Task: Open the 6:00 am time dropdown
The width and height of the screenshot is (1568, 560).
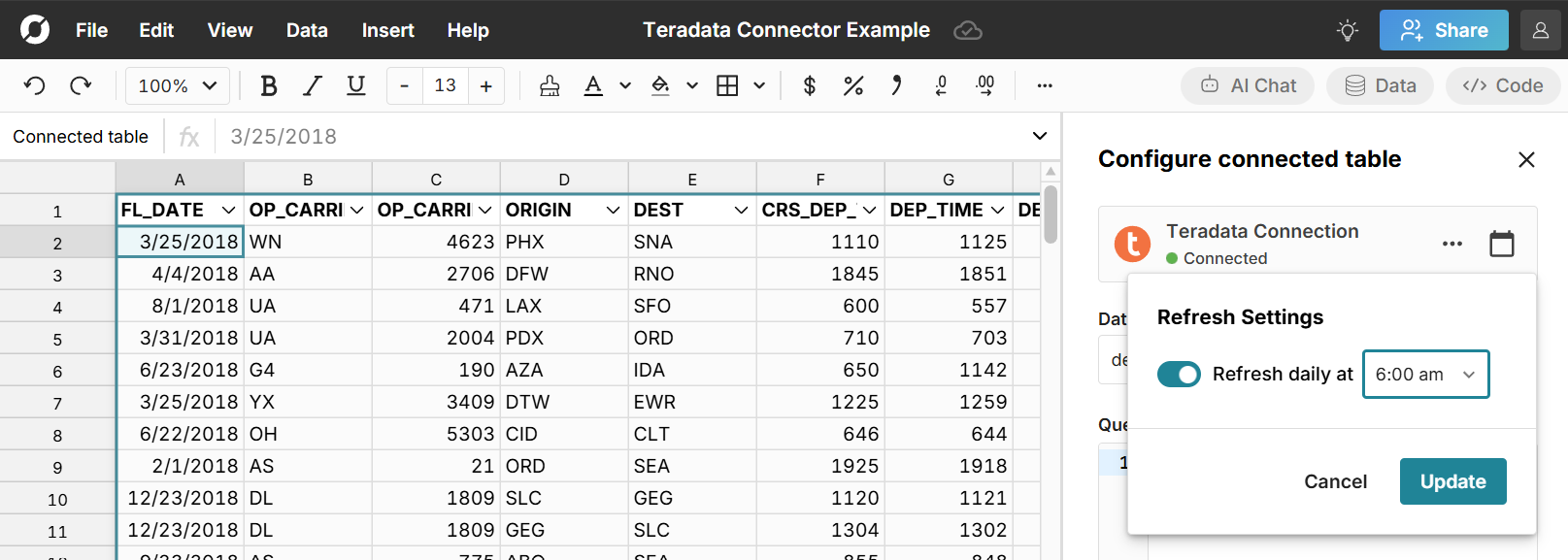Action: pos(1425,374)
